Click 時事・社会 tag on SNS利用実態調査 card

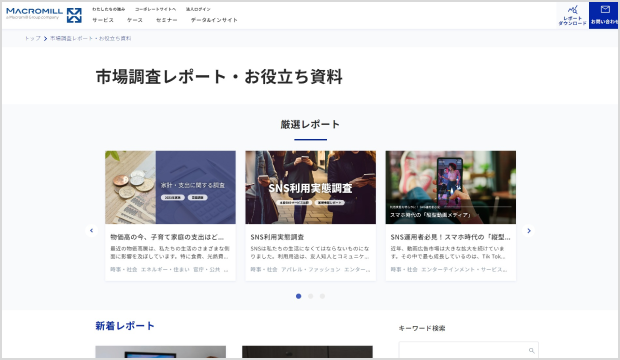(264, 269)
